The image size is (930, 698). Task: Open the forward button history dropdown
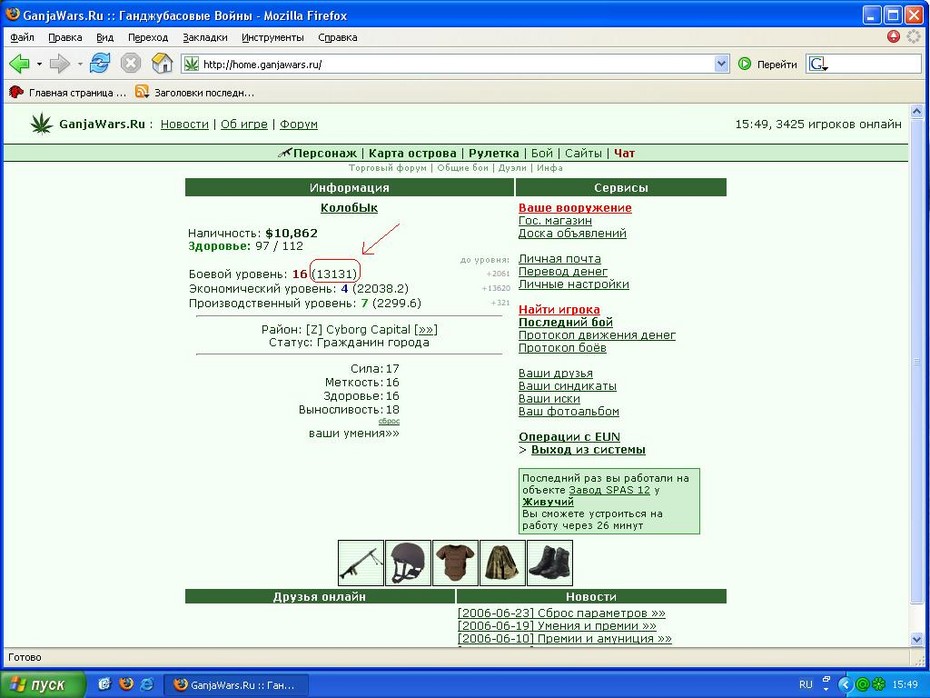(x=79, y=63)
